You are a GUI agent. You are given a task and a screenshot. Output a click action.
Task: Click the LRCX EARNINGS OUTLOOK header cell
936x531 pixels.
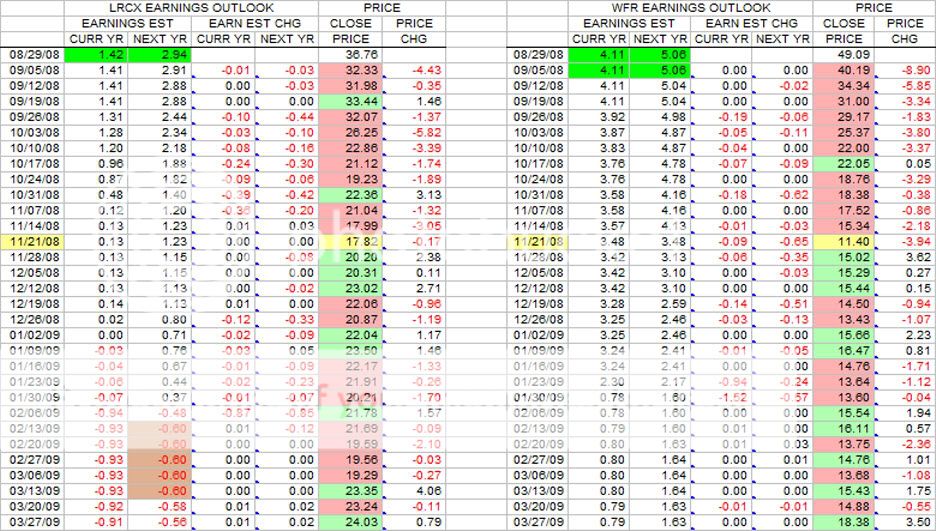click(x=190, y=8)
